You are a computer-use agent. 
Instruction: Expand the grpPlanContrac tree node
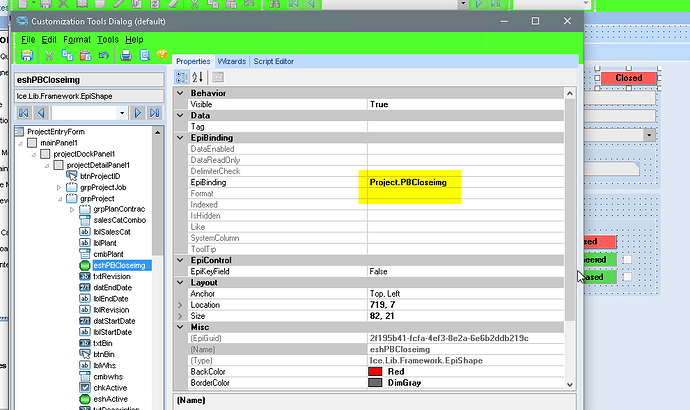[72, 209]
